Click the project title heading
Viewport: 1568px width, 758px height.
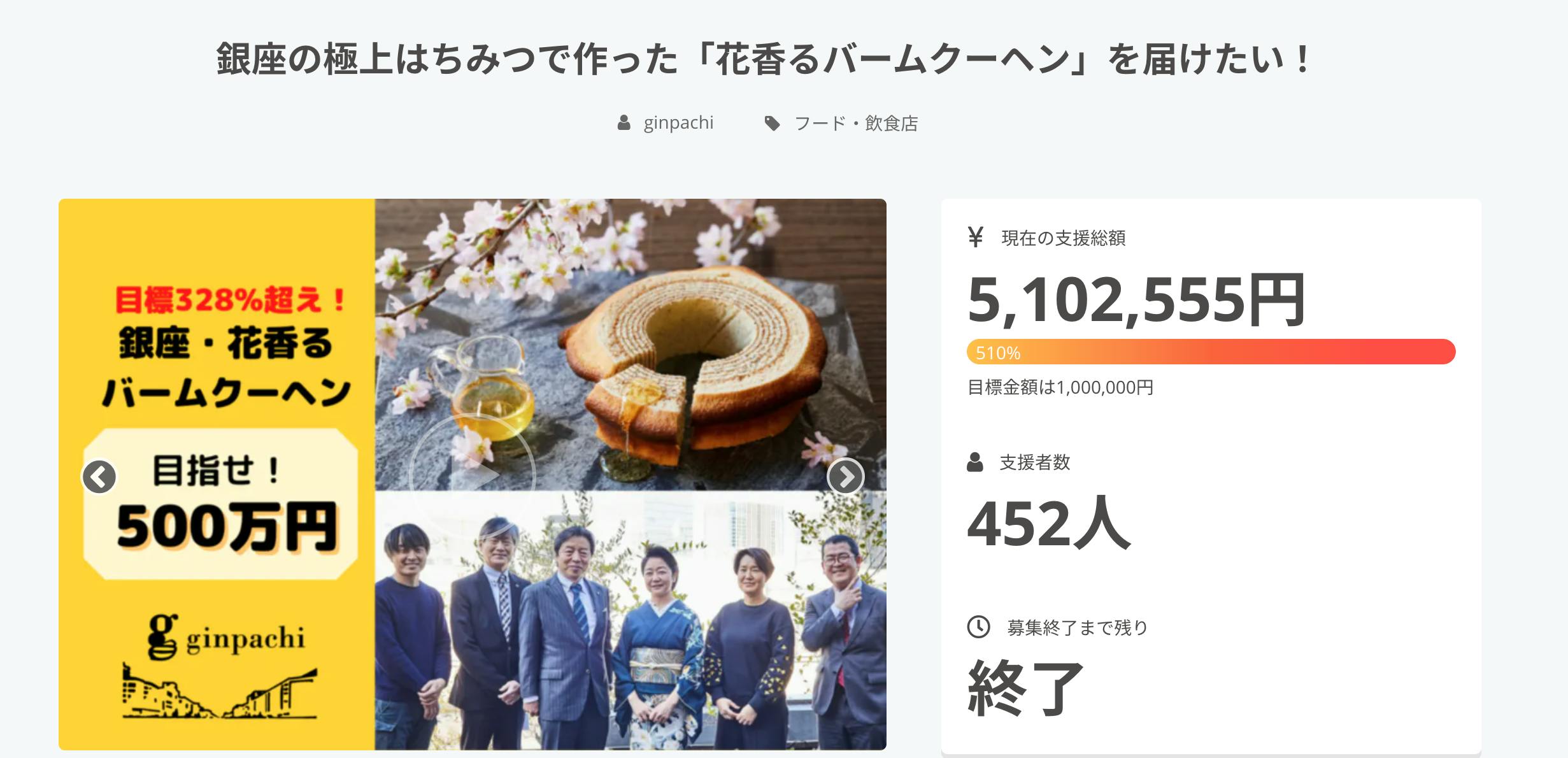coord(764,59)
